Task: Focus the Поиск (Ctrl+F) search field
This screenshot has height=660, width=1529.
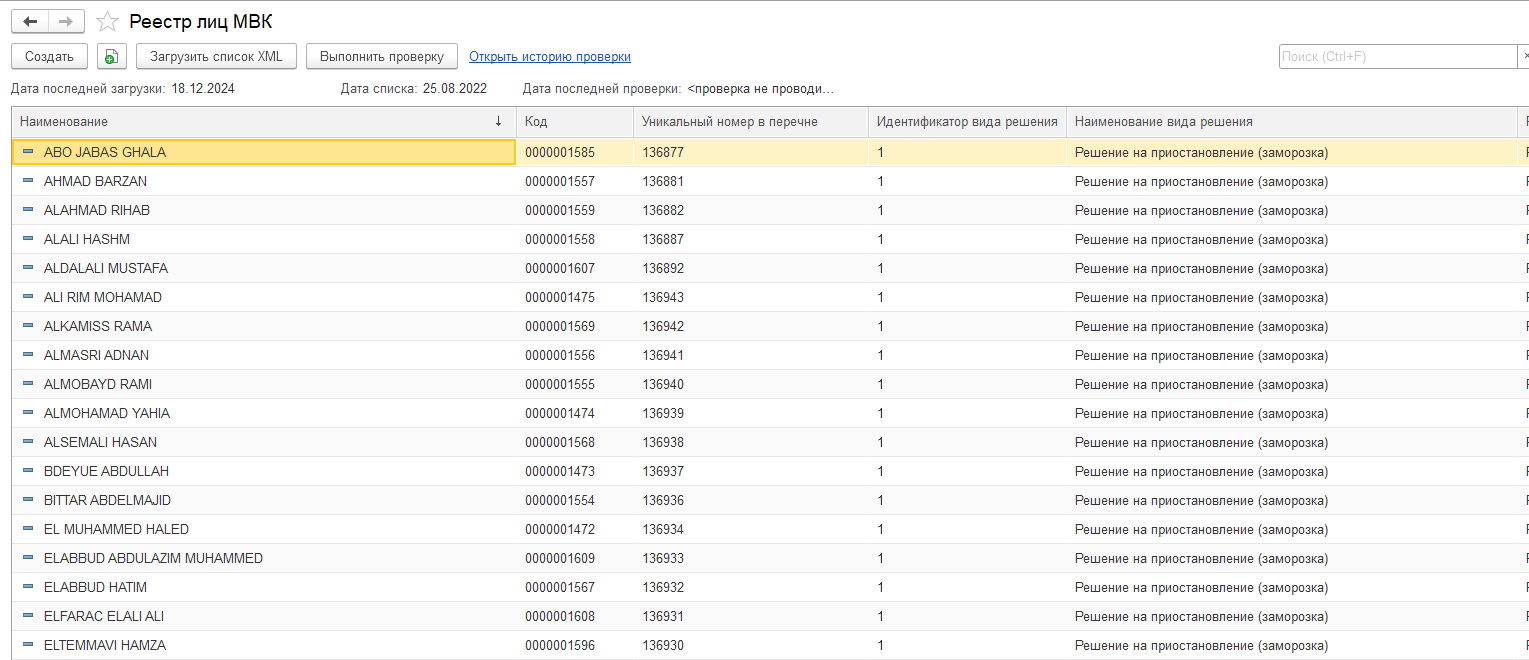Action: [1398, 57]
